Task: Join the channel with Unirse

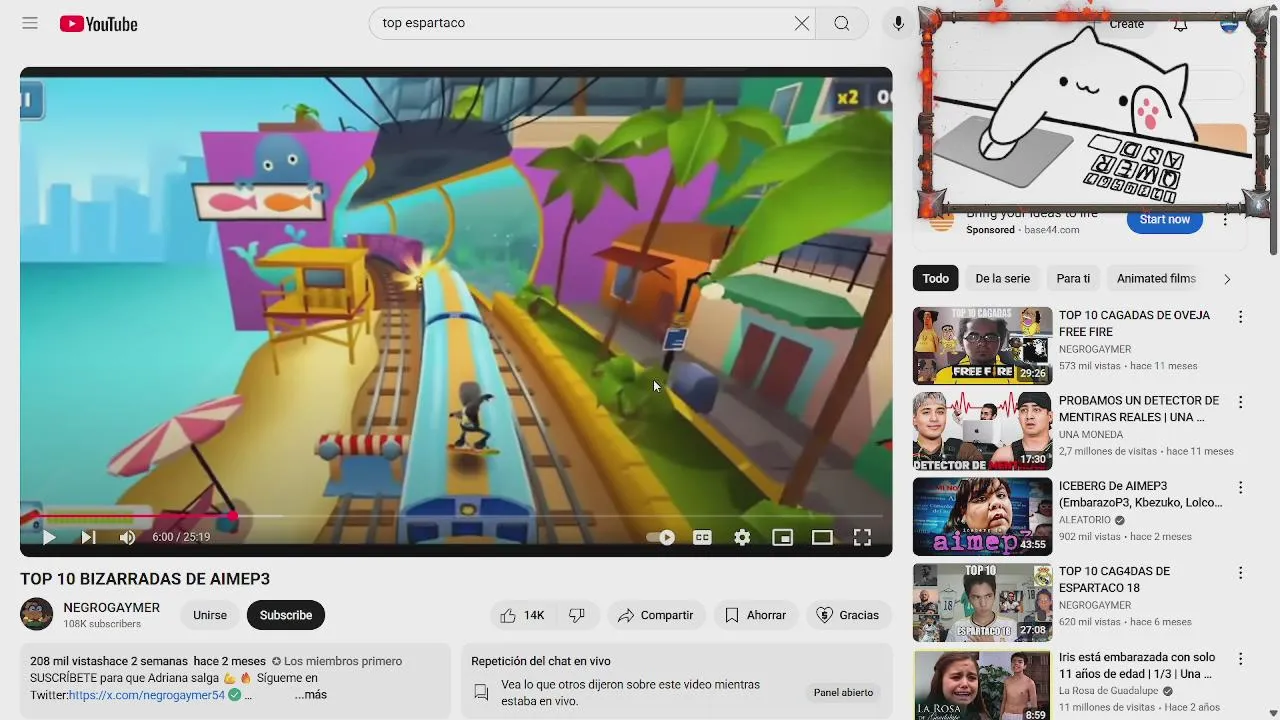Action: [210, 615]
